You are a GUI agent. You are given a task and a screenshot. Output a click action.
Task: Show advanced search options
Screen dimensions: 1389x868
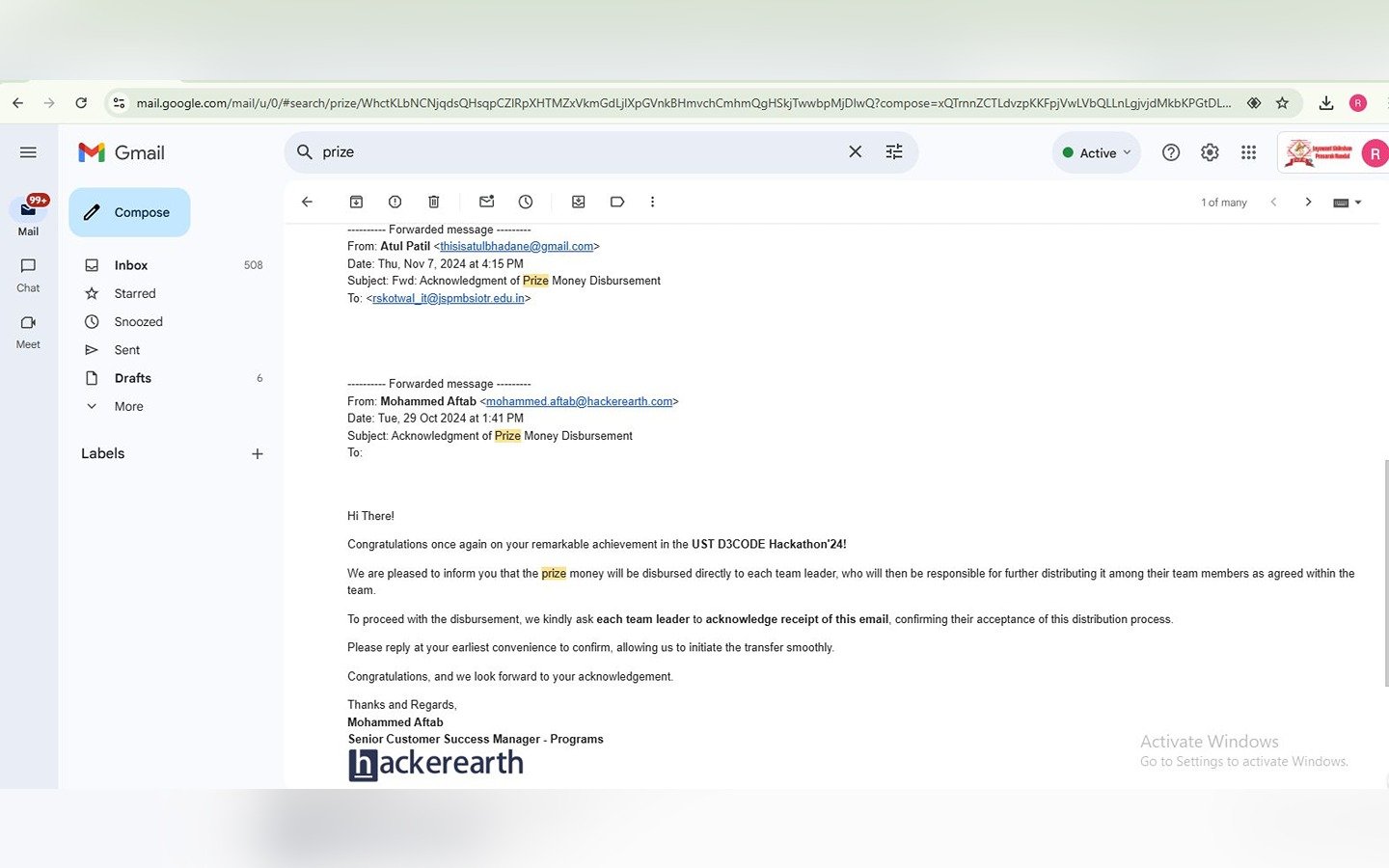894,152
